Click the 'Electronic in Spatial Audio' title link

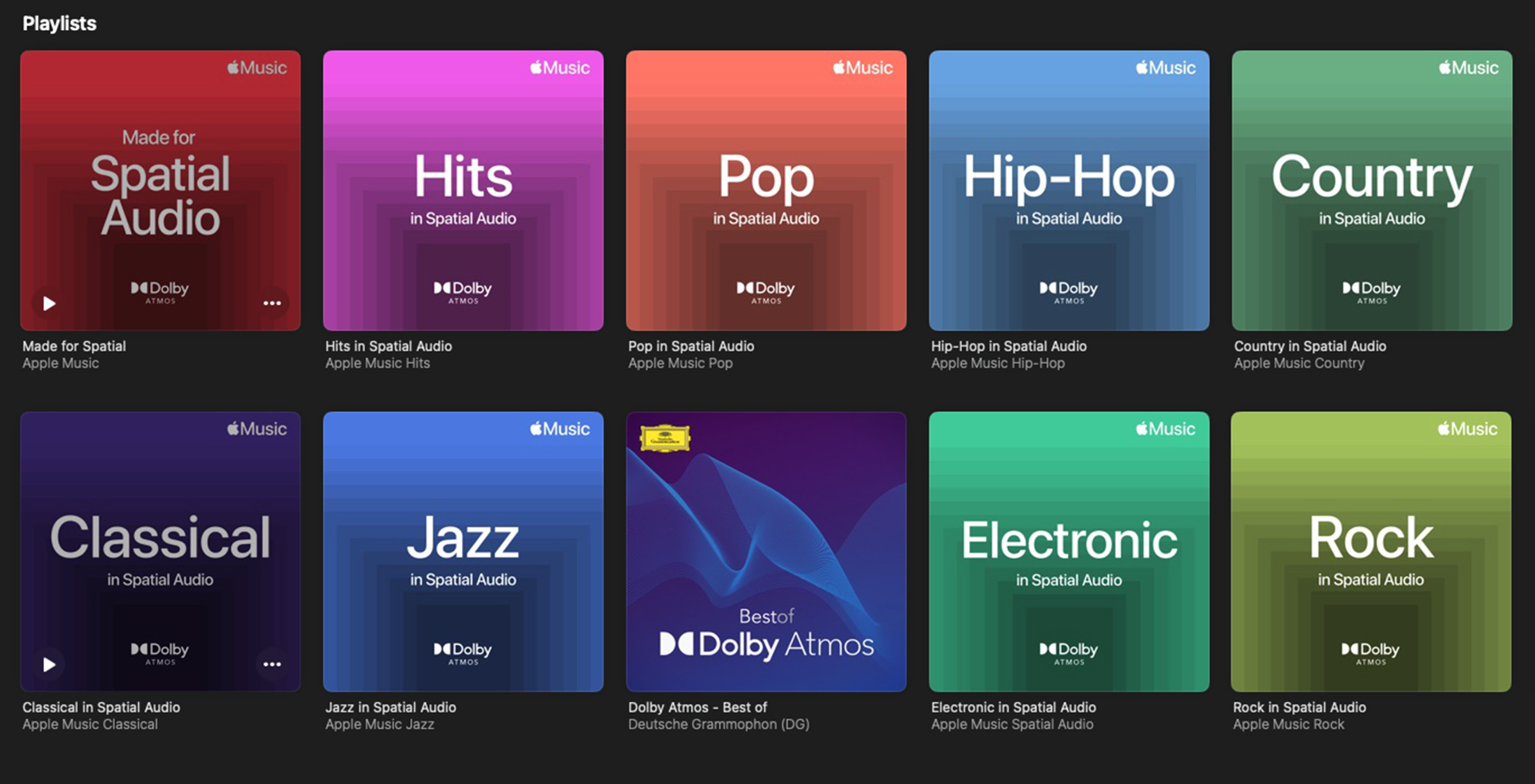click(1013, 707)
